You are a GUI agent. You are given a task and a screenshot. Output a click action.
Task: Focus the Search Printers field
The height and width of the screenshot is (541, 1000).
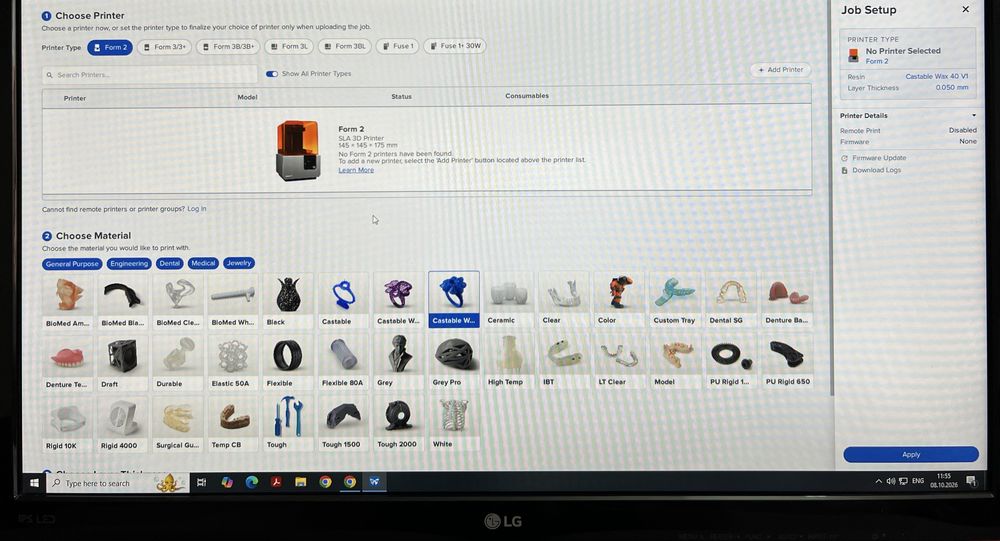tap(150, 75)
